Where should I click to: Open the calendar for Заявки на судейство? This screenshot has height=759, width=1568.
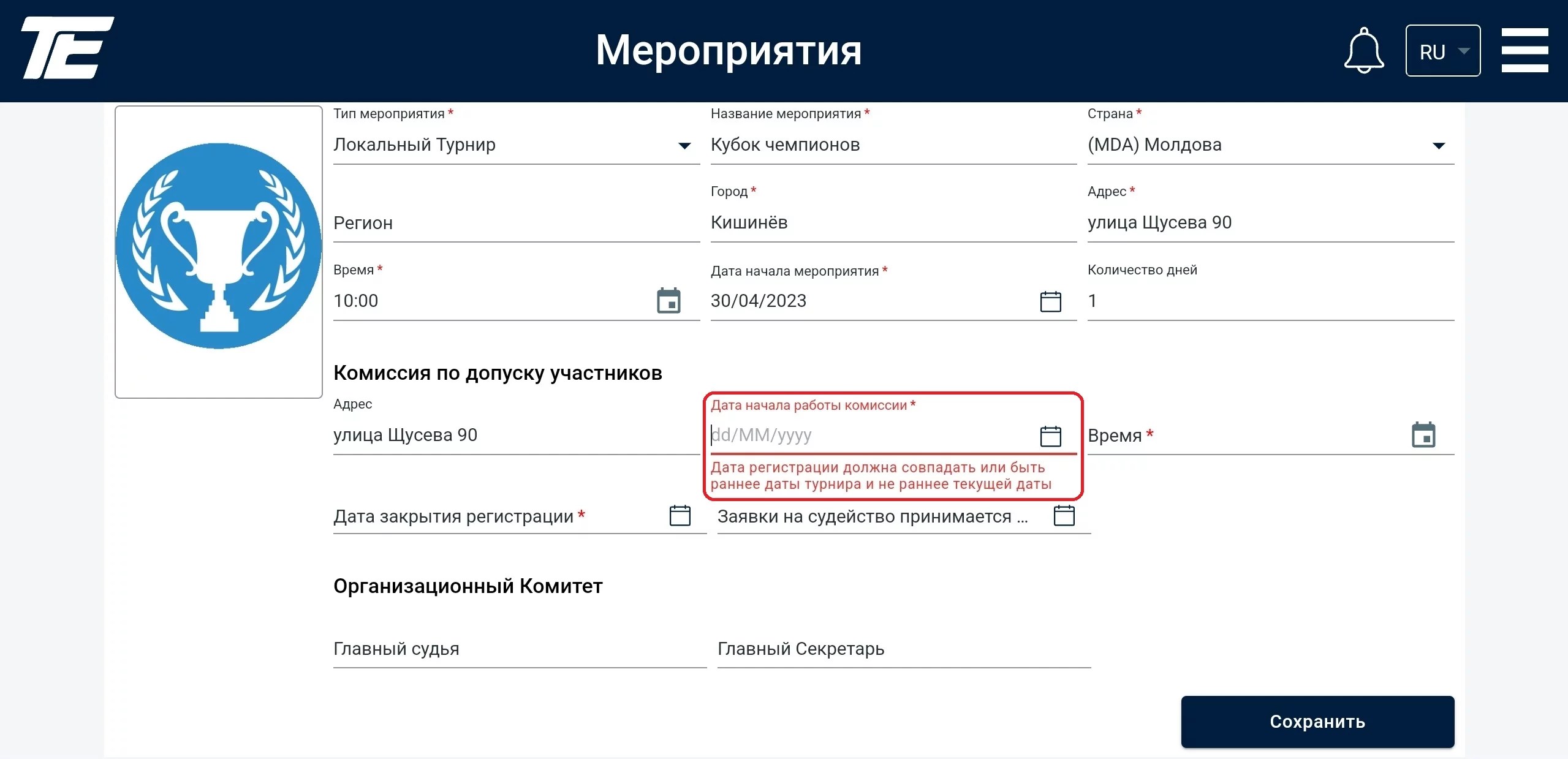(x=1064, y=515)
